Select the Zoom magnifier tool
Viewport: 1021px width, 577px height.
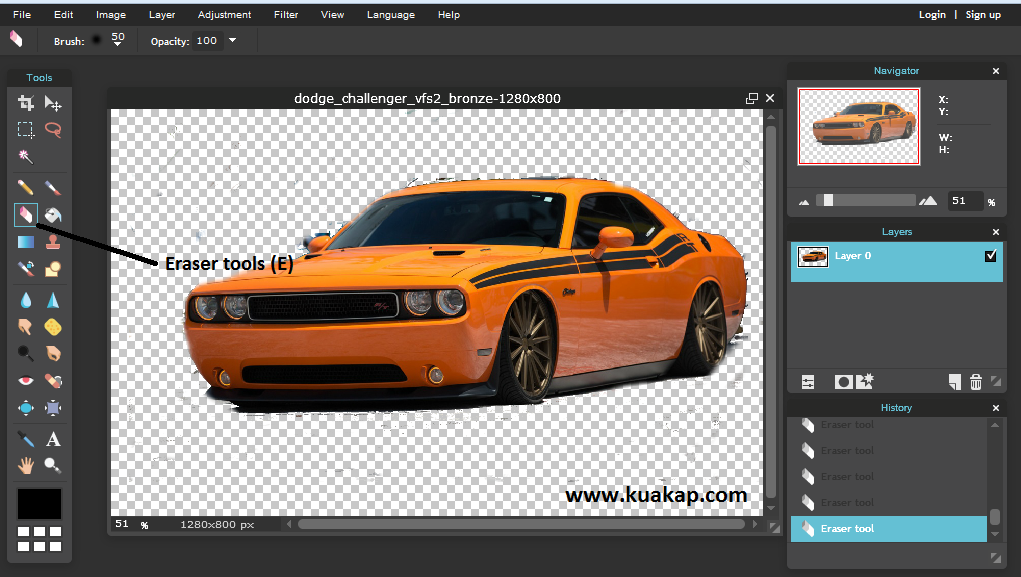(x=53, y=465)
